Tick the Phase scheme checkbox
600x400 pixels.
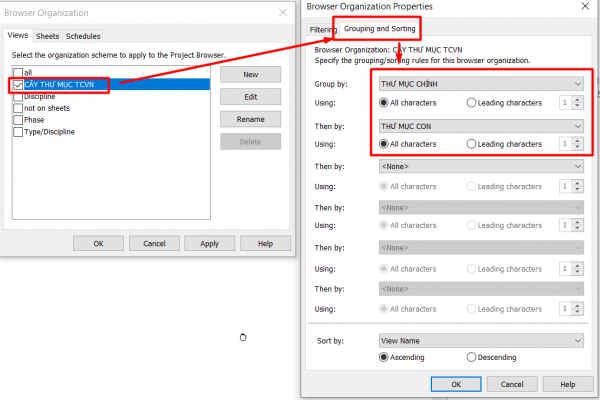point(17,120)
